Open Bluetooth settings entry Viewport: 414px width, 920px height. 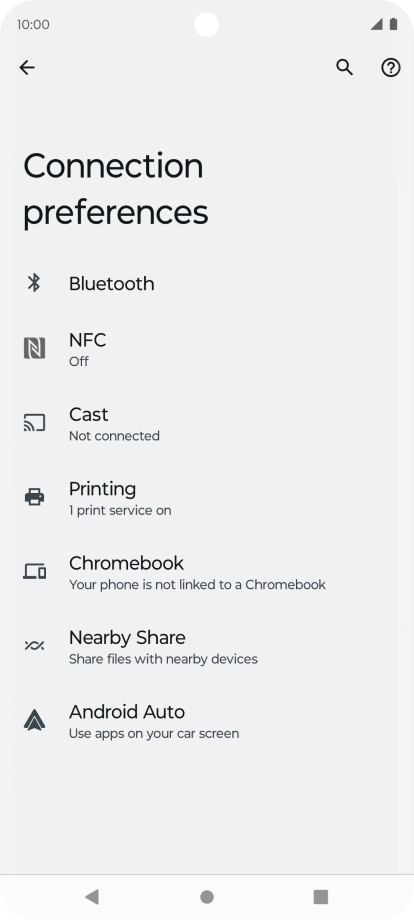(207, 283)
